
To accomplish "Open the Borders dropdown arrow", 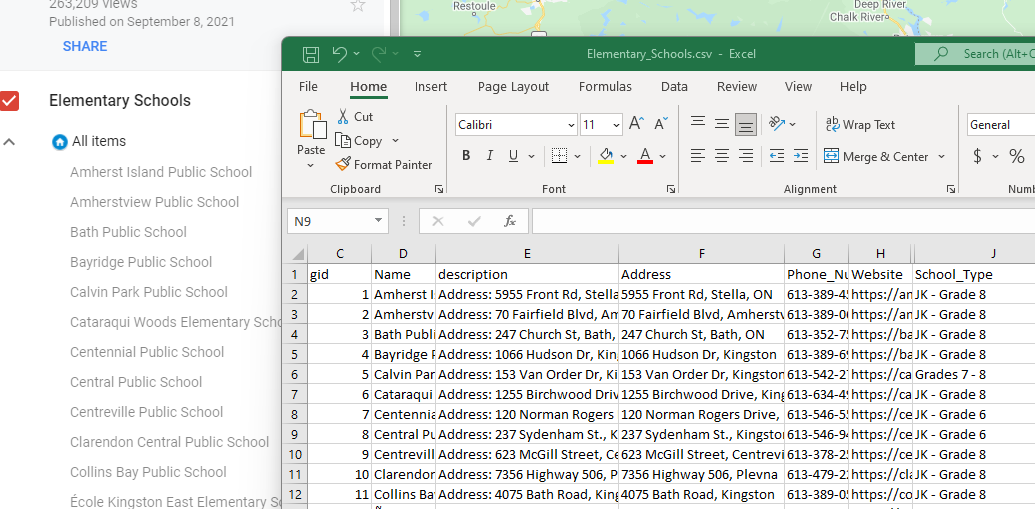I will (x=578, y=156).
